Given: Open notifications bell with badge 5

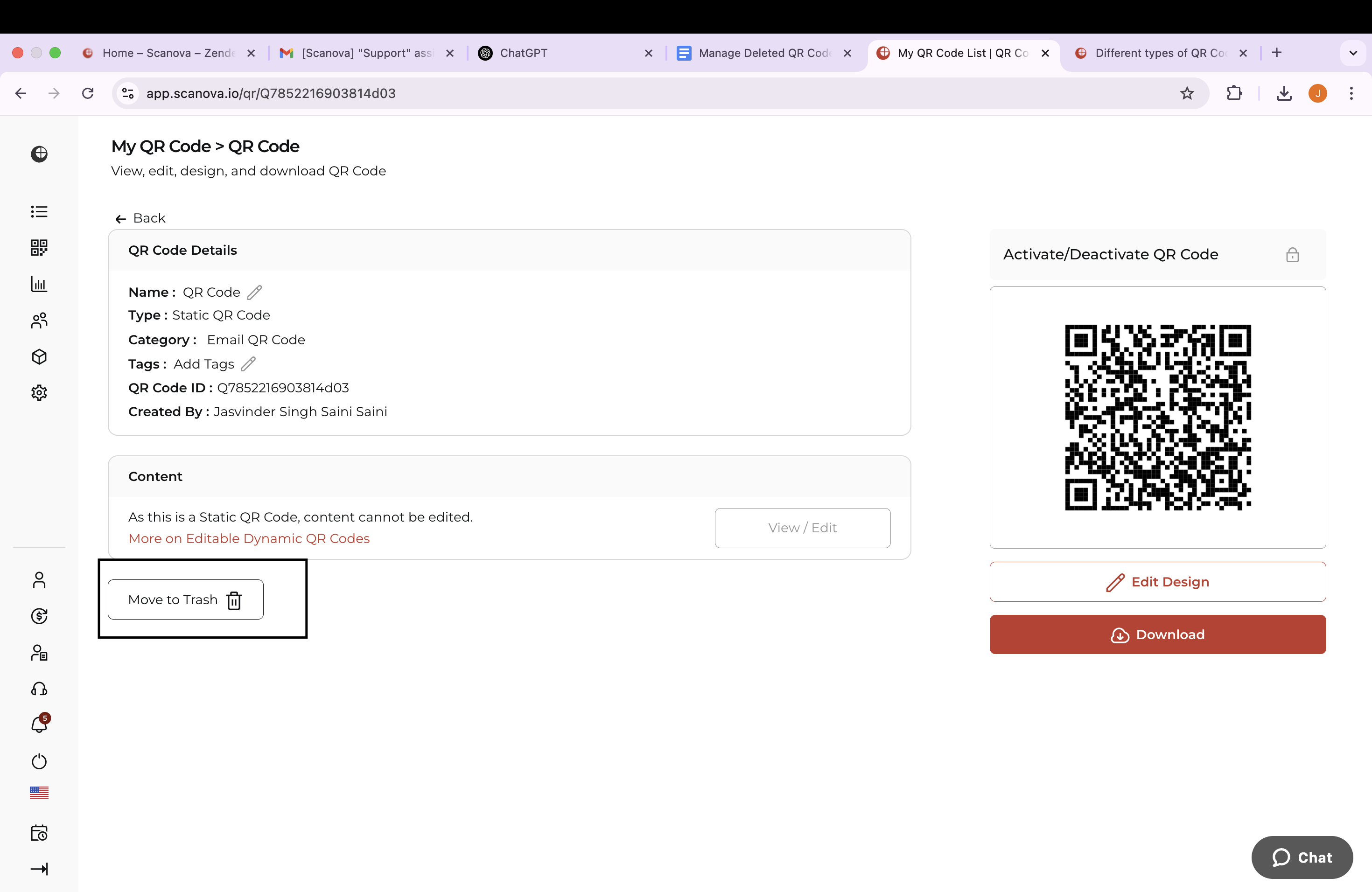Looking at the screenshot, I should [x=40, y=723].
